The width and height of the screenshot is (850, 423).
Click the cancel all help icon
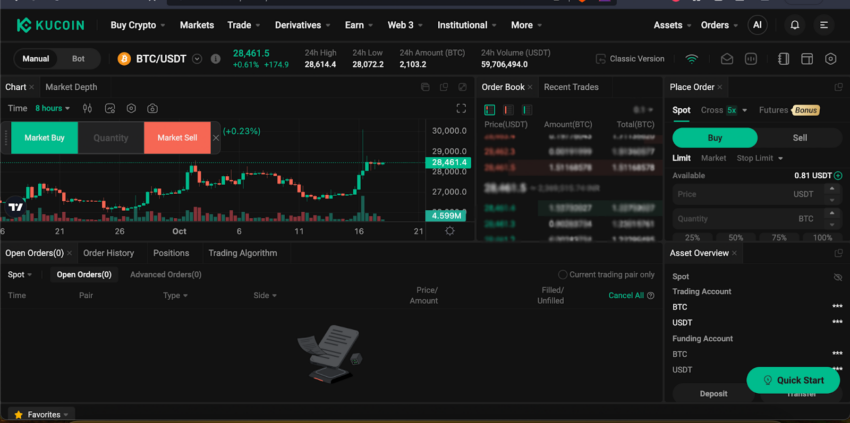click(x=651, y=296)
